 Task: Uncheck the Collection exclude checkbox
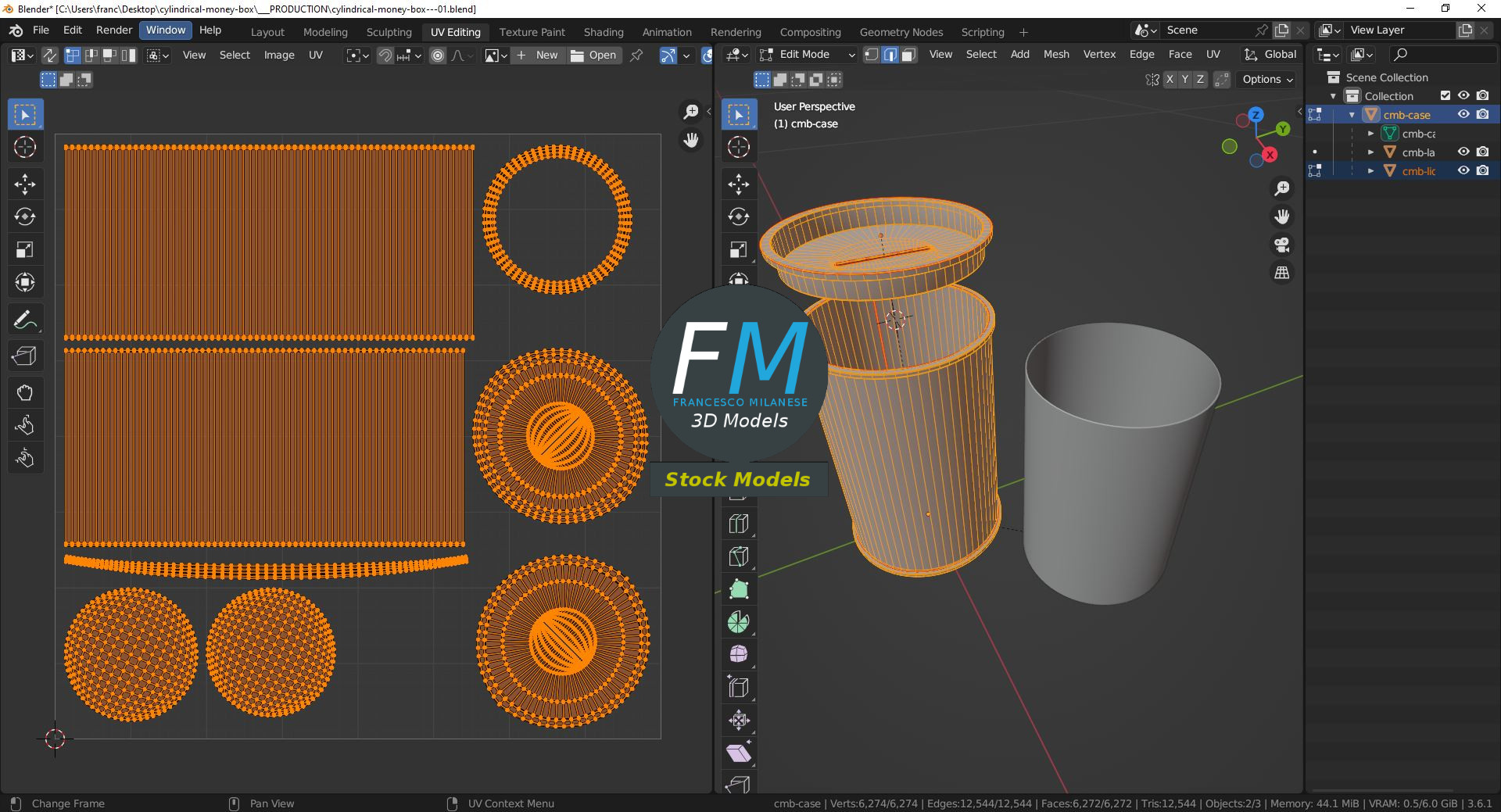tap(1445, 95)
